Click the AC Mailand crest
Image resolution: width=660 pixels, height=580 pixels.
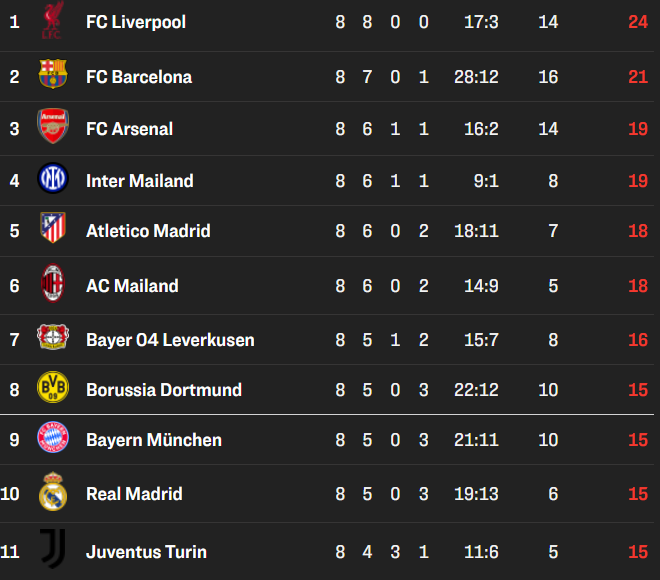tap(53, 283)
